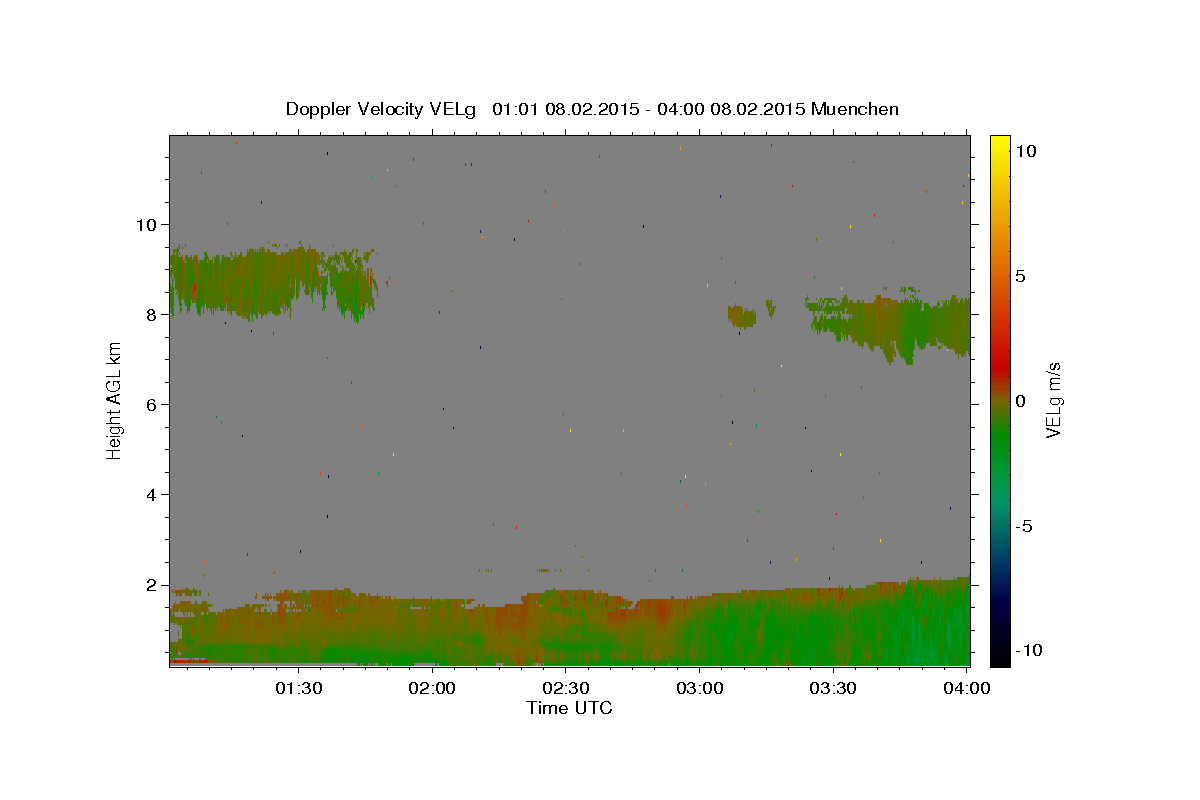Click the 02:00 time tick label
1200x800 pixels.
[x=432, y=688]
